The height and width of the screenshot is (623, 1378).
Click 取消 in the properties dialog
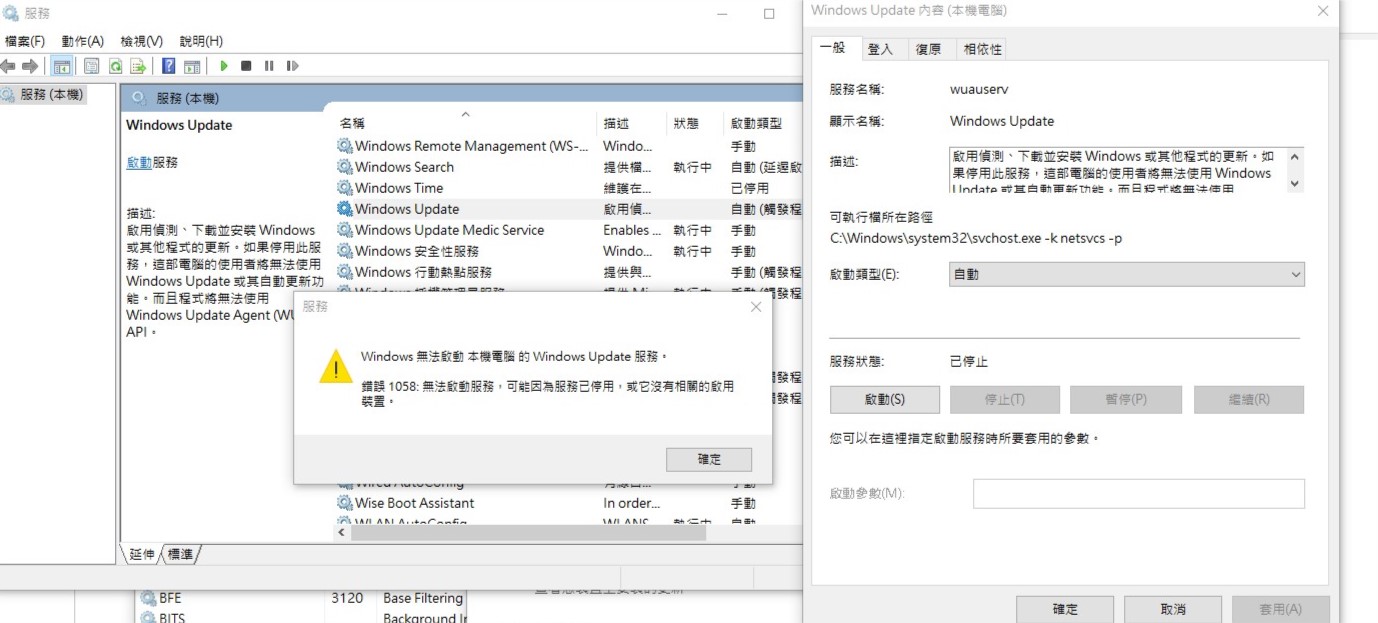pos(1173,609)
